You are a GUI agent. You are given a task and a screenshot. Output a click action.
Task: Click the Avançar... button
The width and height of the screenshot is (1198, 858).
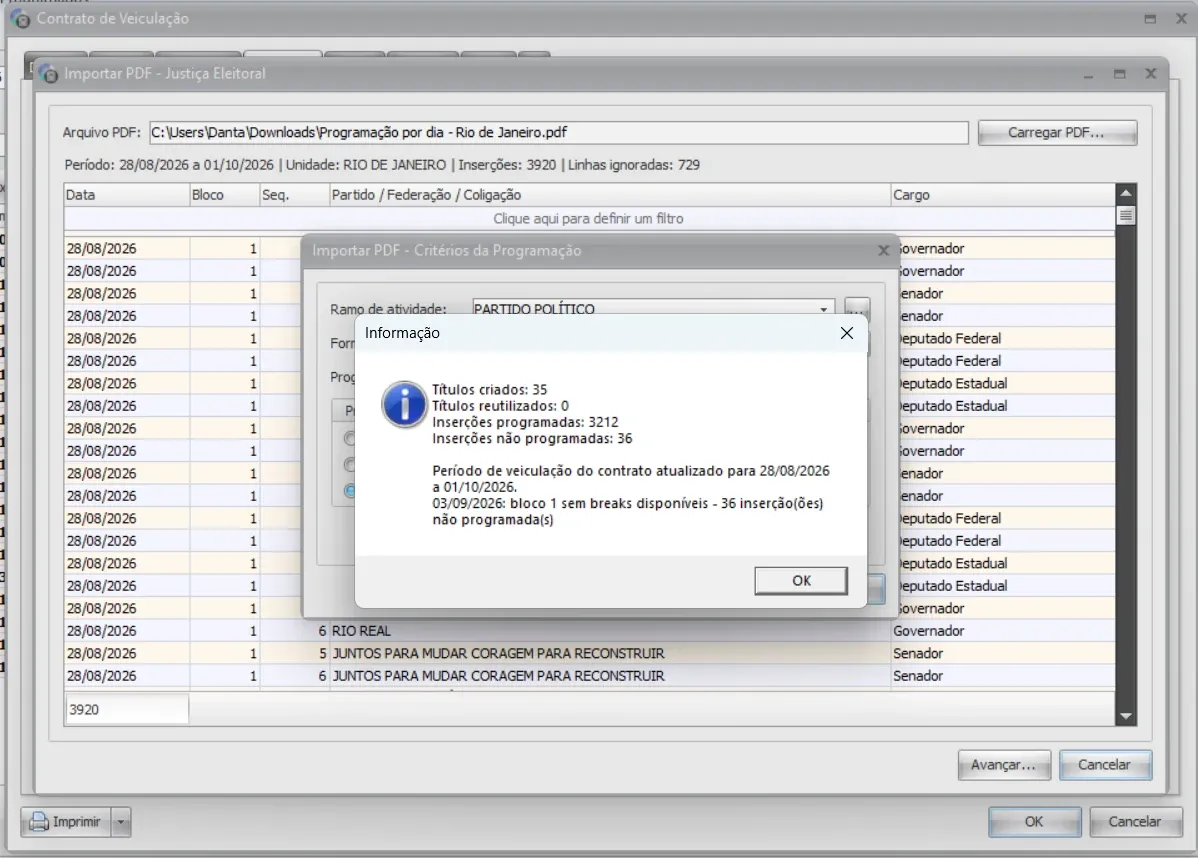(x=1004, y=765)
